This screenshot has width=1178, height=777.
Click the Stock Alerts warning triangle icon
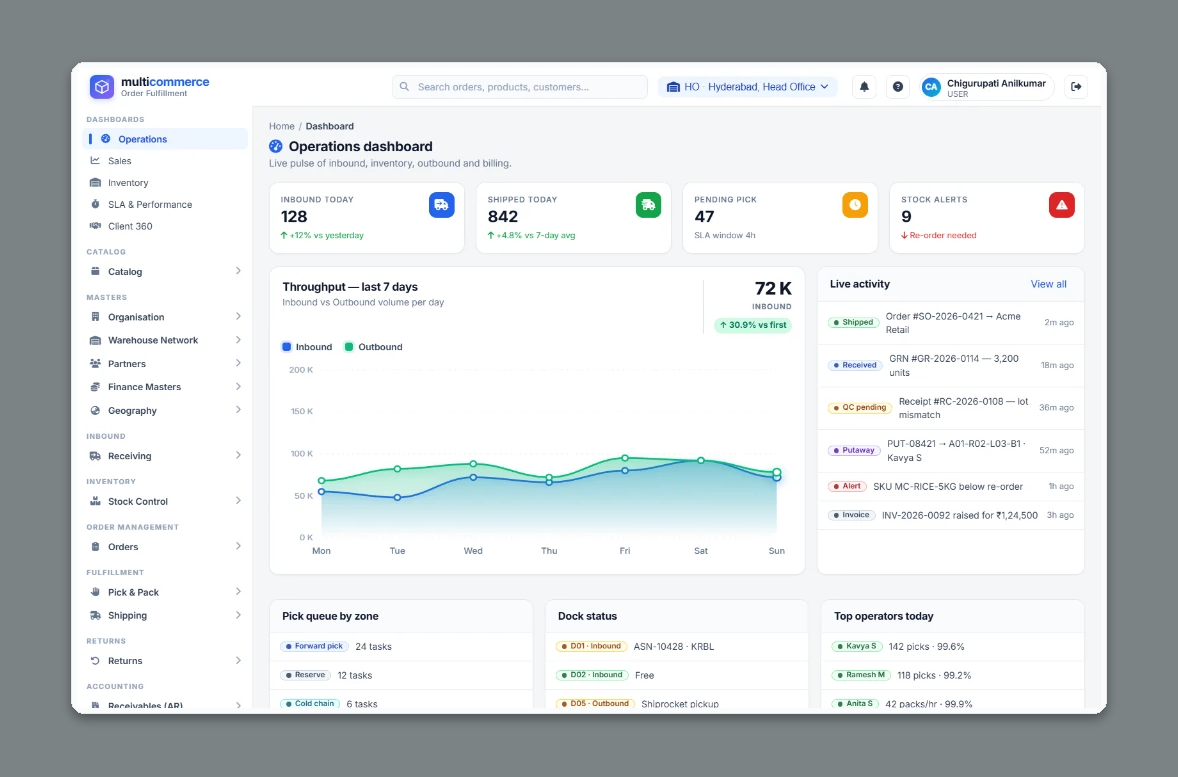point(1062,205)
